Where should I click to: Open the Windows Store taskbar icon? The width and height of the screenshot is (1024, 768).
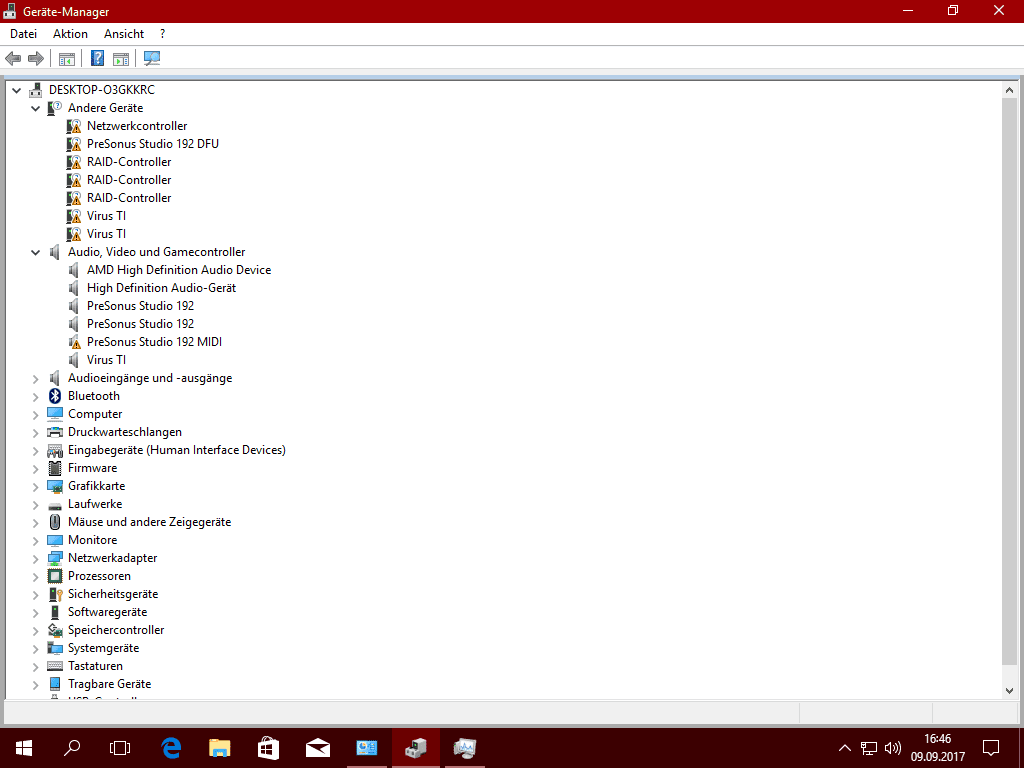268,748
